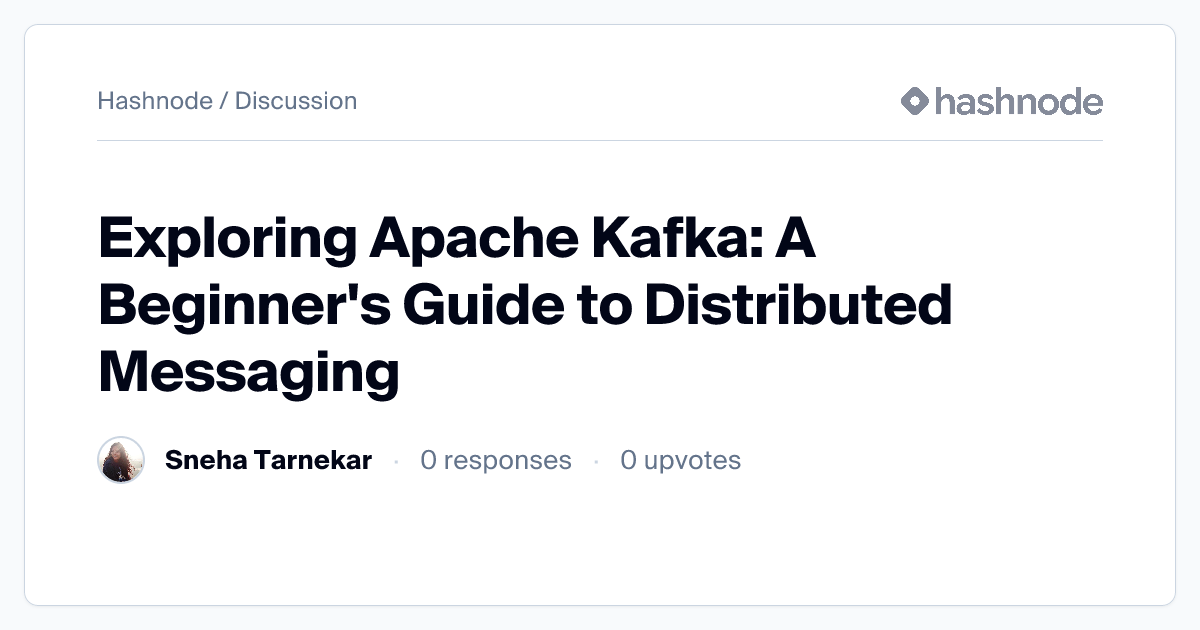Click the horizontal divider below the header

pyautogui.click(x=600, y=141)
